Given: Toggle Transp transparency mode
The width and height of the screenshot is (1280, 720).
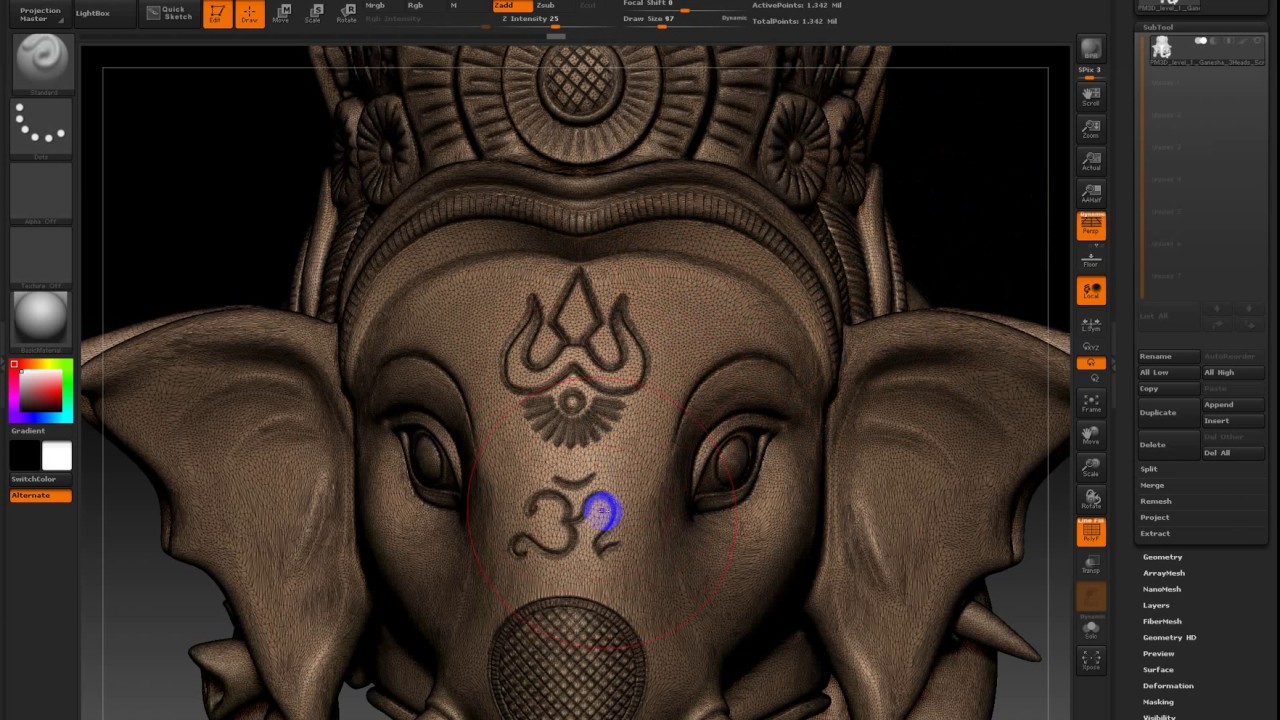Looking at the screenshot, I should pos(1091,565).
